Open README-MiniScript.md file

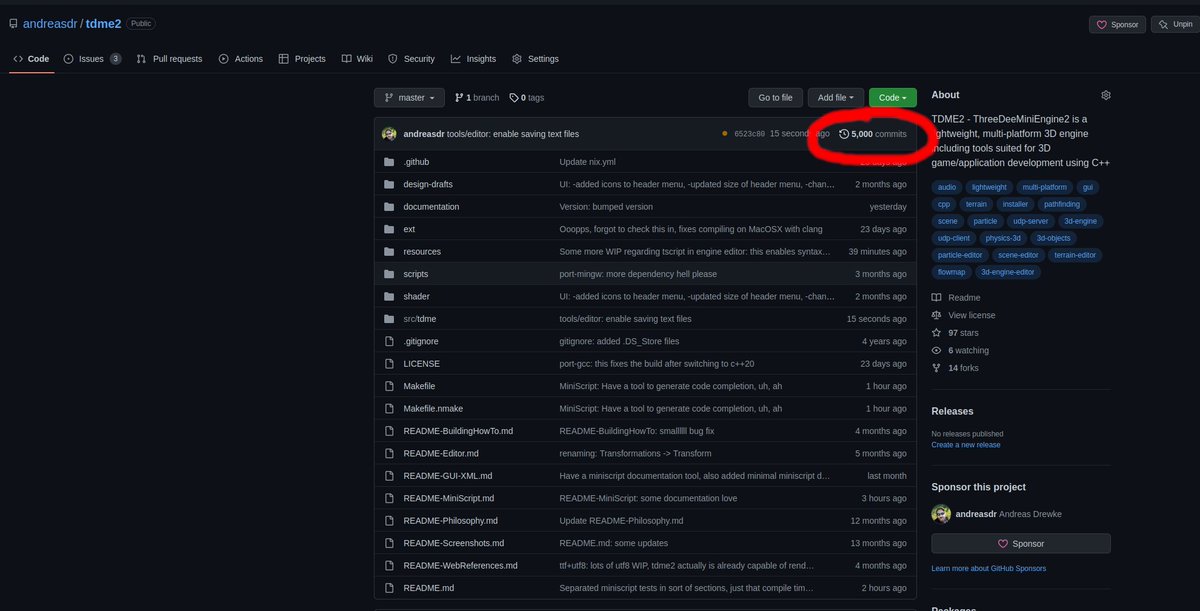(x=449, y=498)
